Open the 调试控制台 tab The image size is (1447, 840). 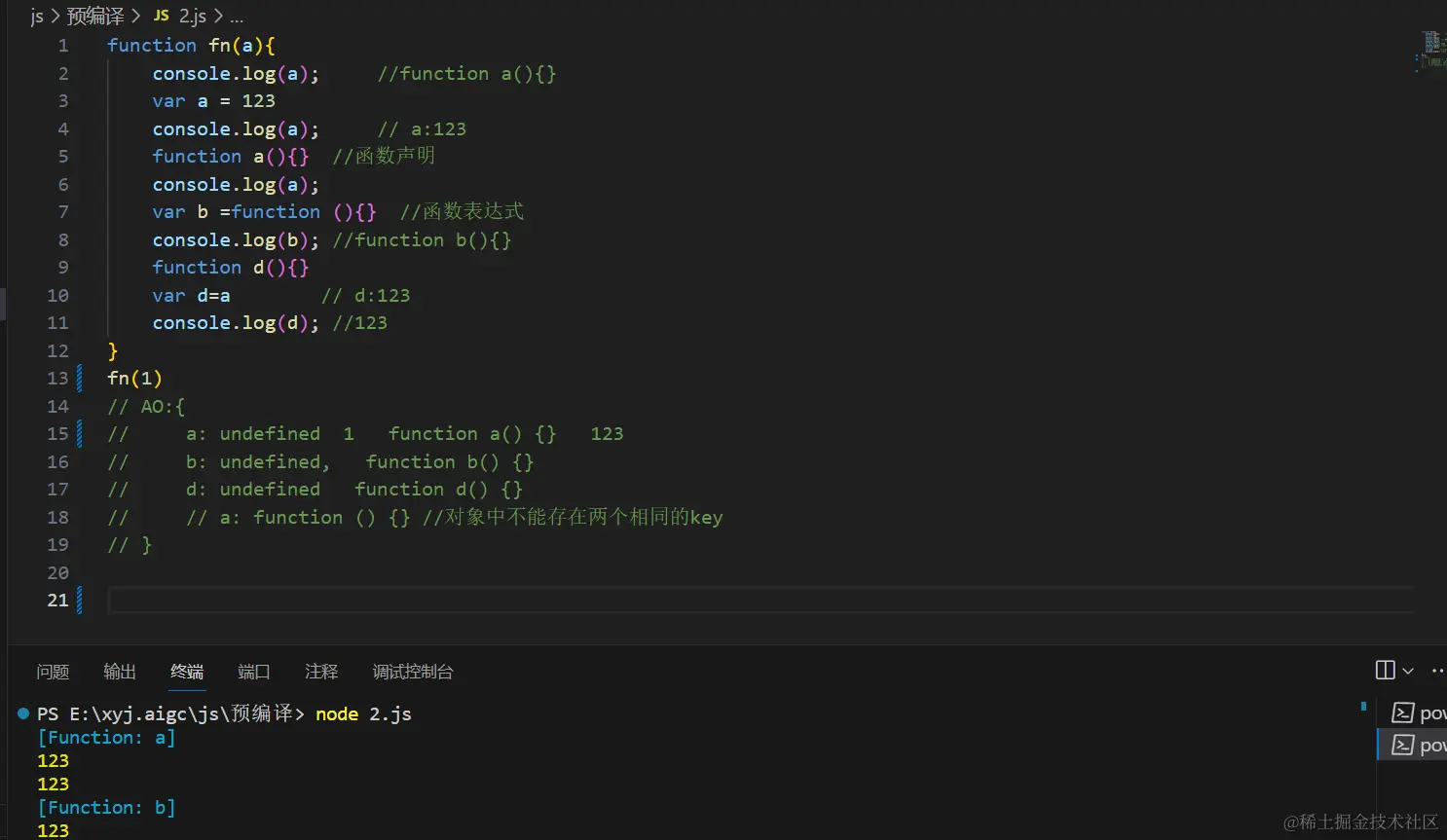pyautogui.click(x=413, y=672)
